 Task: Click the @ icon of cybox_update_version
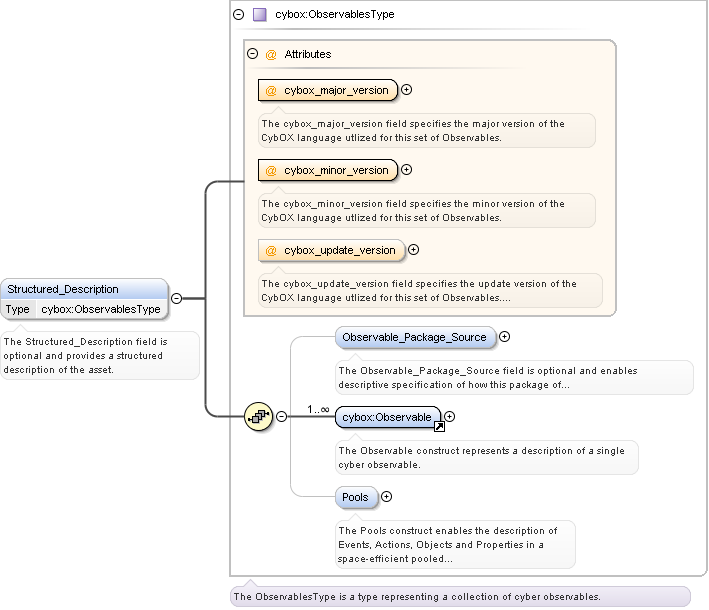tap(271, 250)
